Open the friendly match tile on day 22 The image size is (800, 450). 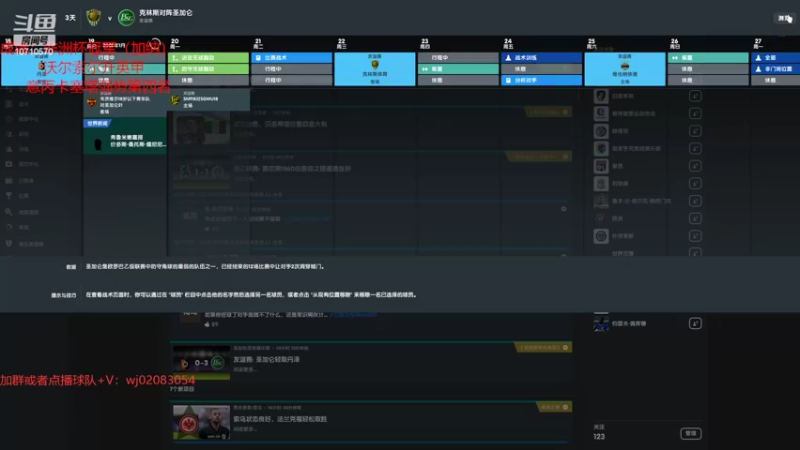coord(374,69)
